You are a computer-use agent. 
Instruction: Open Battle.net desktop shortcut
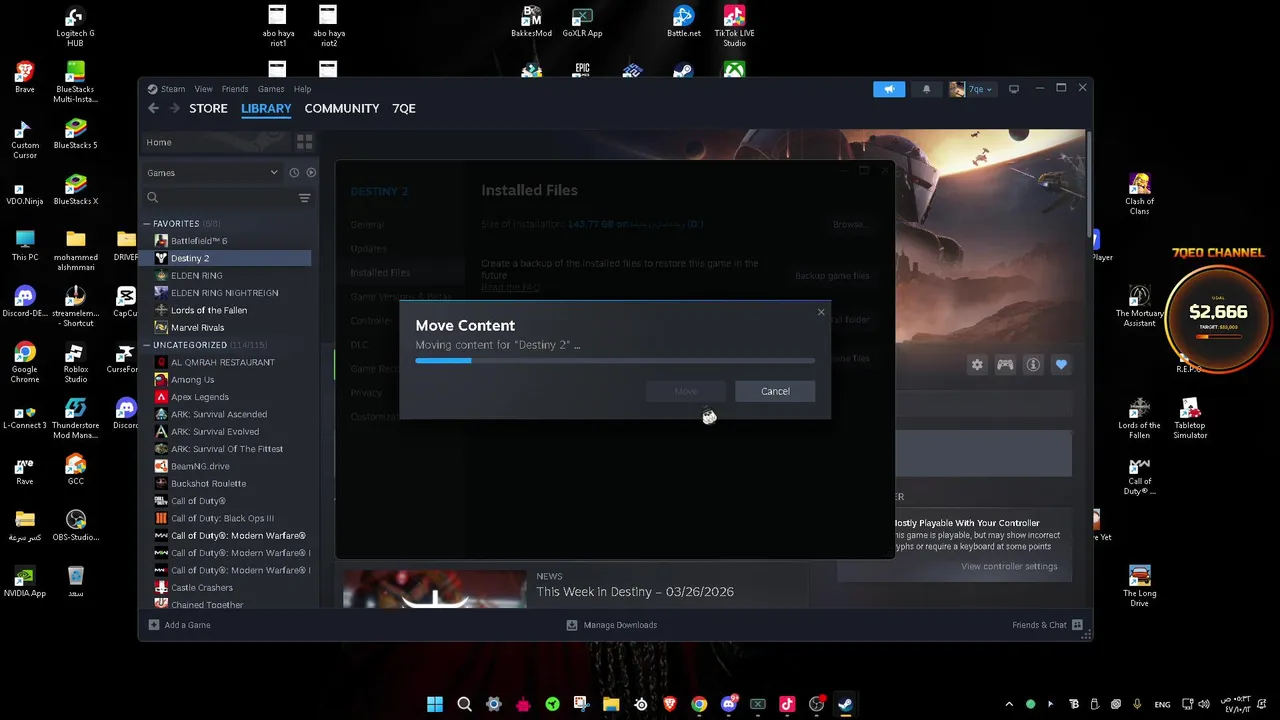pos(684,23)
